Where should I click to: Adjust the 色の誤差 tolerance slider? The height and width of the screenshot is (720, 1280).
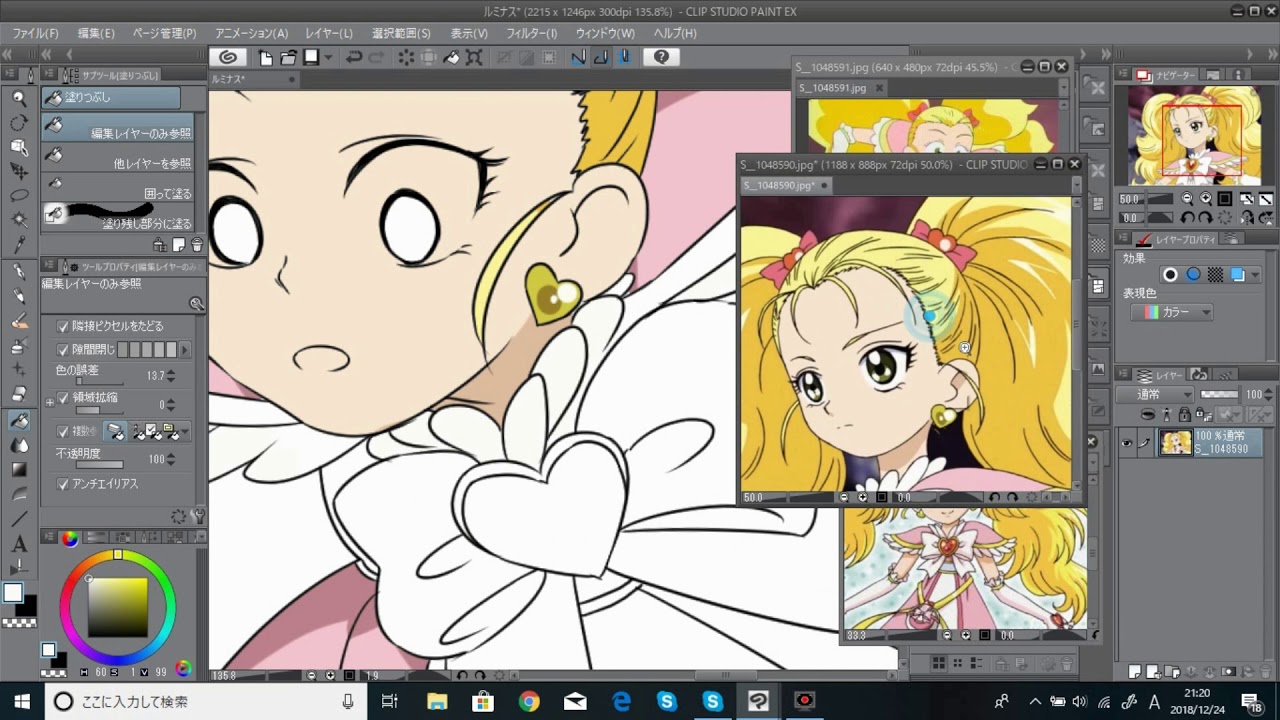click(x=99, y=382)
